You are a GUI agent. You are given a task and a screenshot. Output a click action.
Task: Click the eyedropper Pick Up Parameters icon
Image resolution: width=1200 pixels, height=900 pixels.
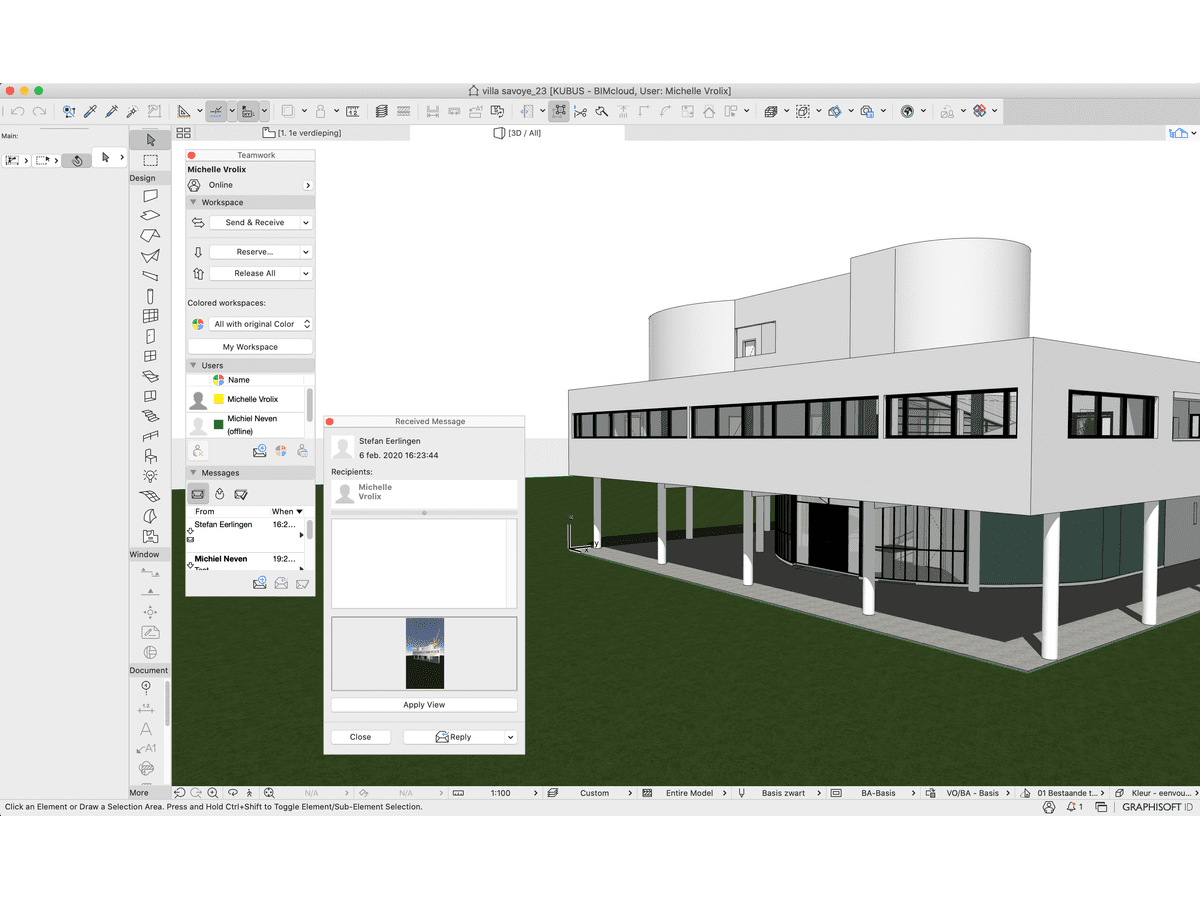click(x=90, y=111)
